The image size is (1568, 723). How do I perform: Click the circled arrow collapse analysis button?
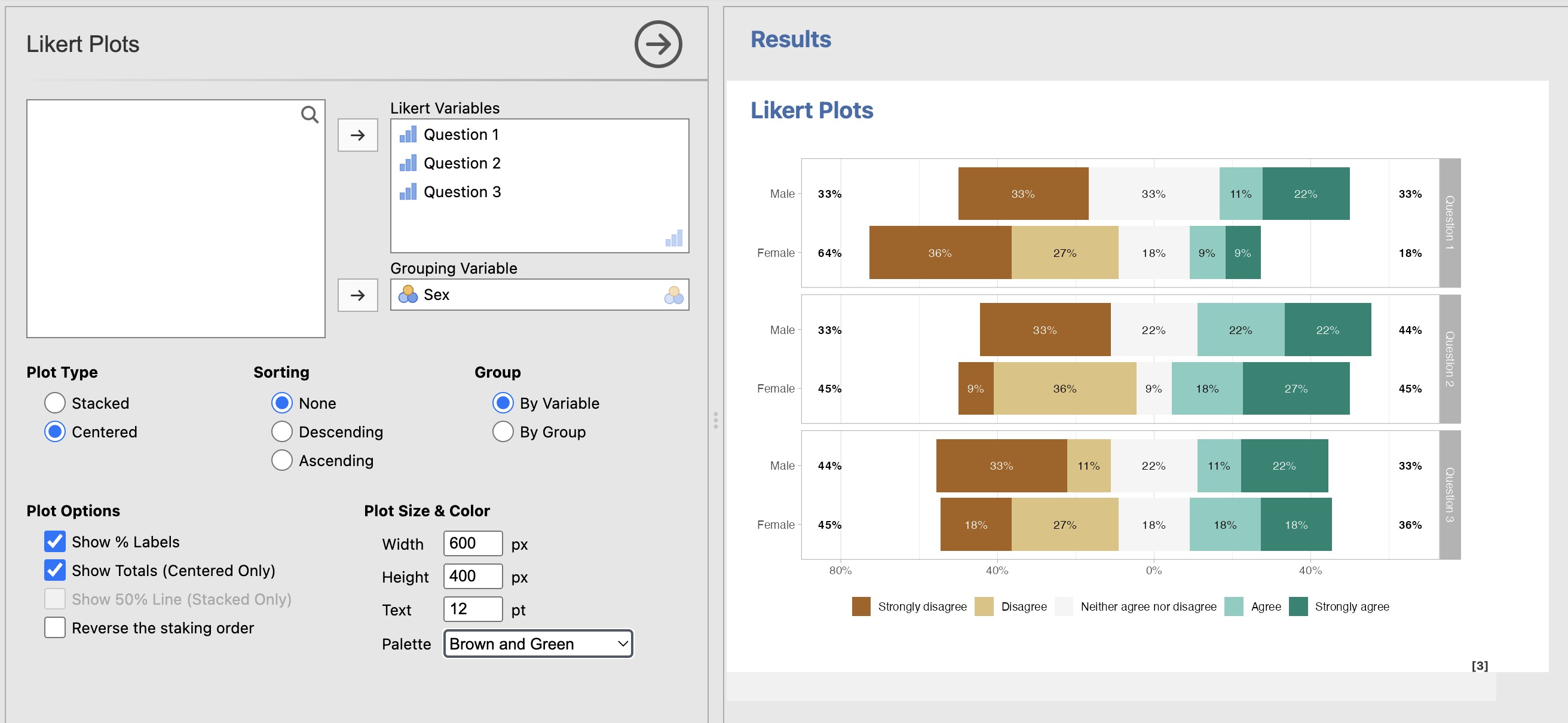tap(657, 44)
